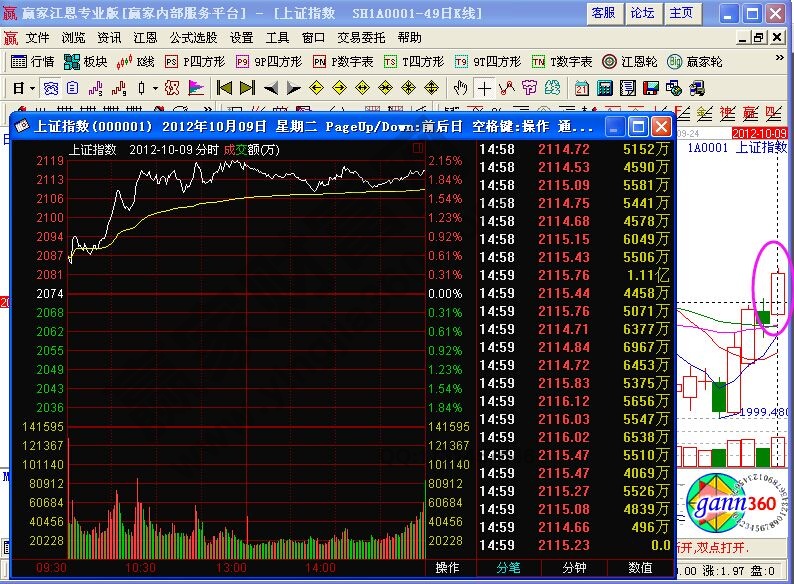
Task: Expand the 日 period dropdown arrow
Action: pyautogui.click(x=32, y=88)
